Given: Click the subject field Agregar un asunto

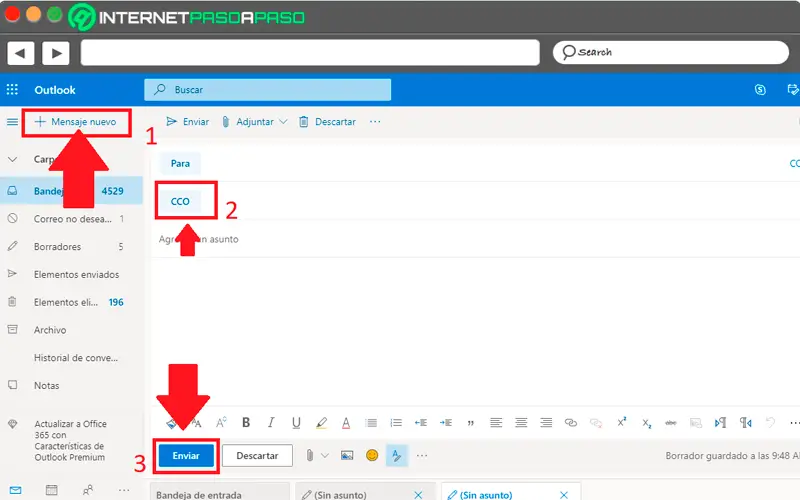Looking at the screenshot, I should [474, 239].
